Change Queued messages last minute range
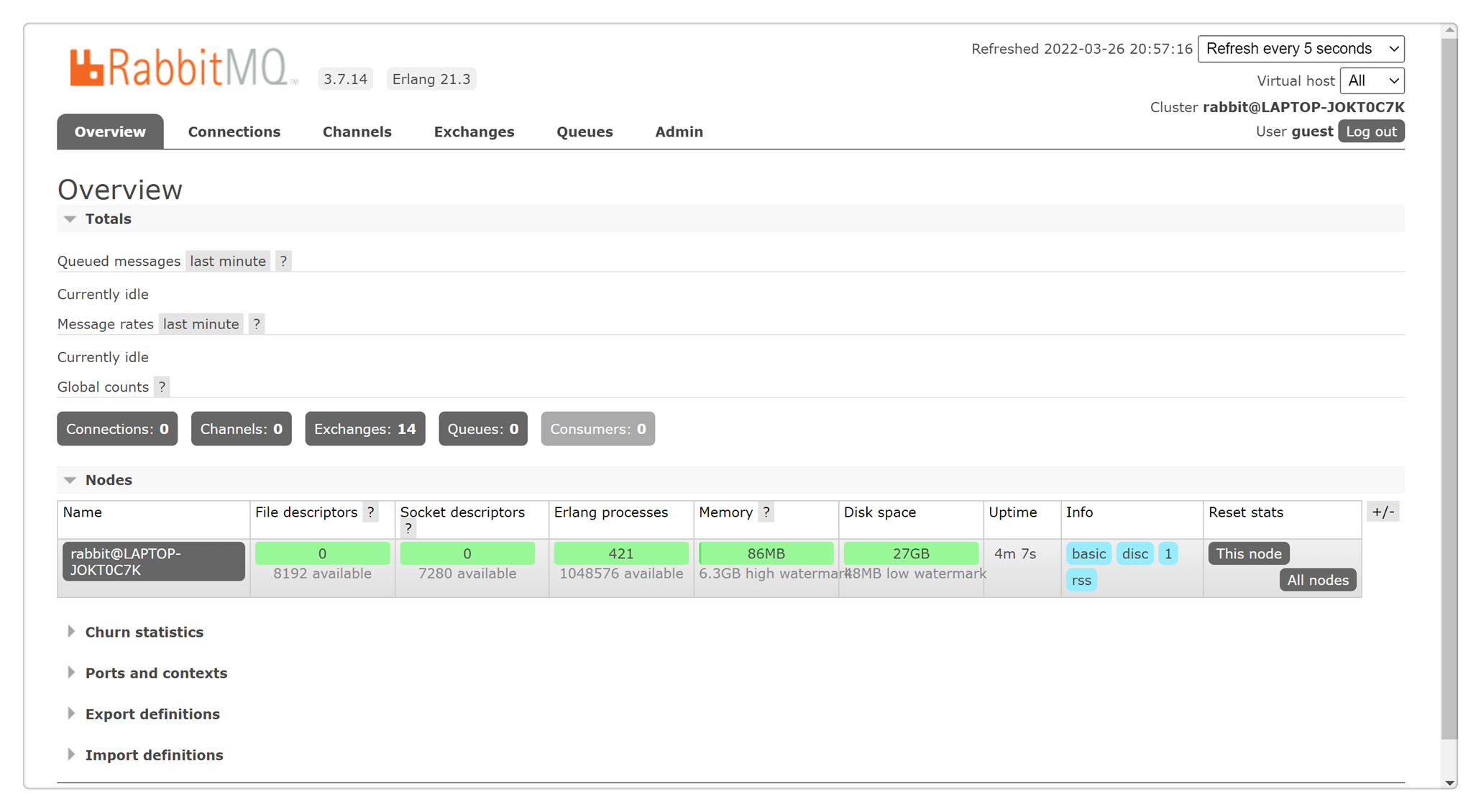This screenshot has width=1481, height=812. point(228,261)
